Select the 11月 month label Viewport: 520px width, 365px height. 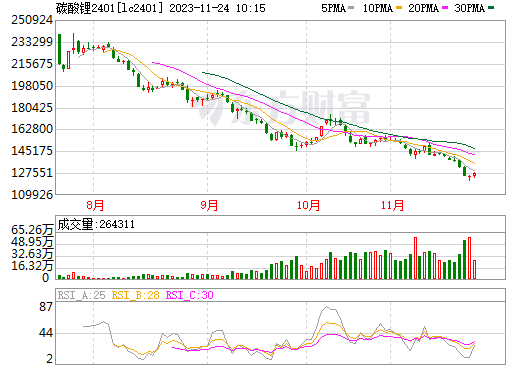392,205
